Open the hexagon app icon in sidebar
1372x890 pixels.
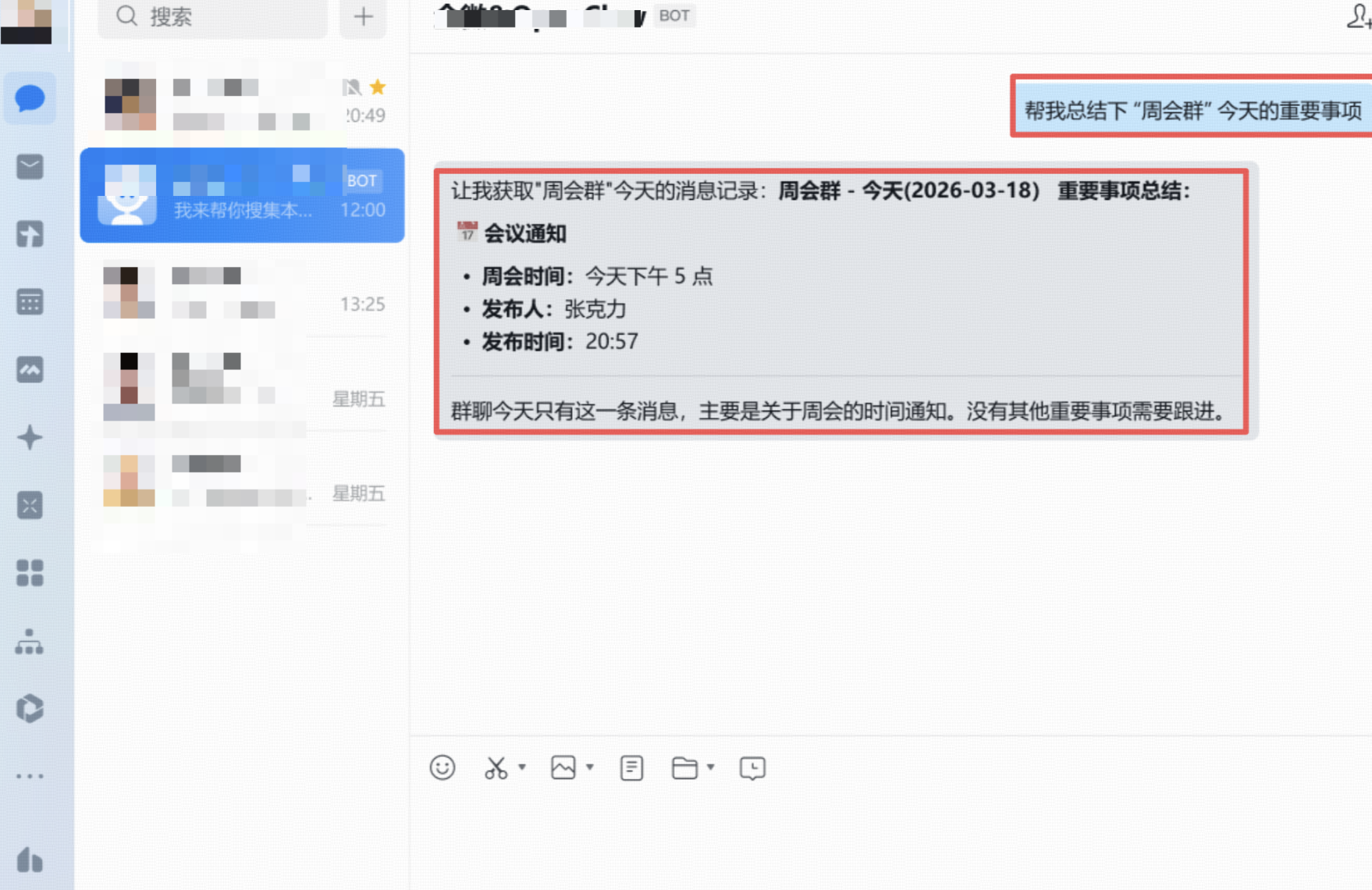[30, 709]
